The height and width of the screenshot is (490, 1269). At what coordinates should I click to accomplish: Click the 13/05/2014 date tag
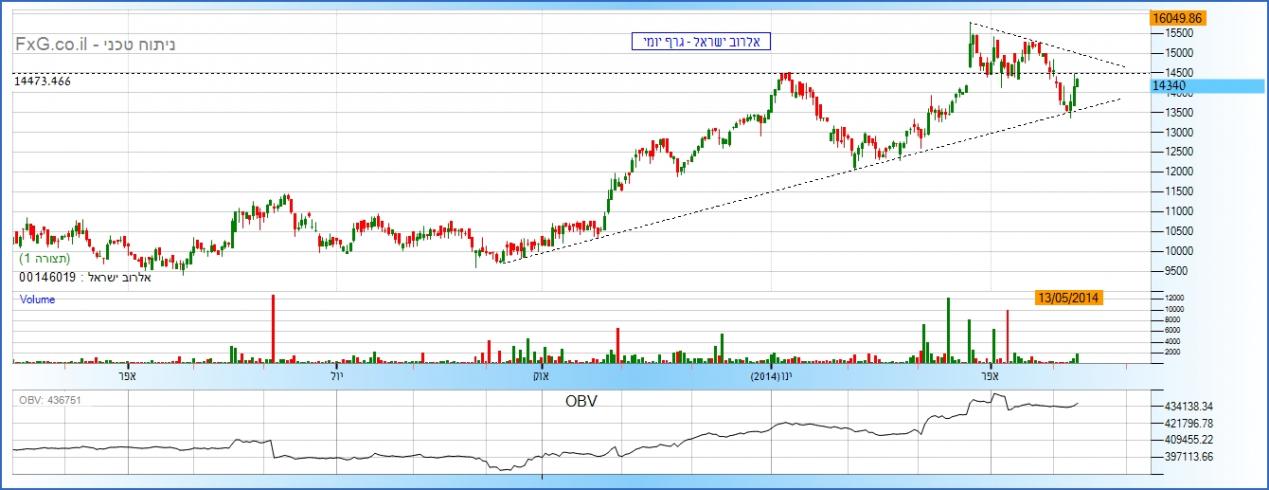point(1069,297)
